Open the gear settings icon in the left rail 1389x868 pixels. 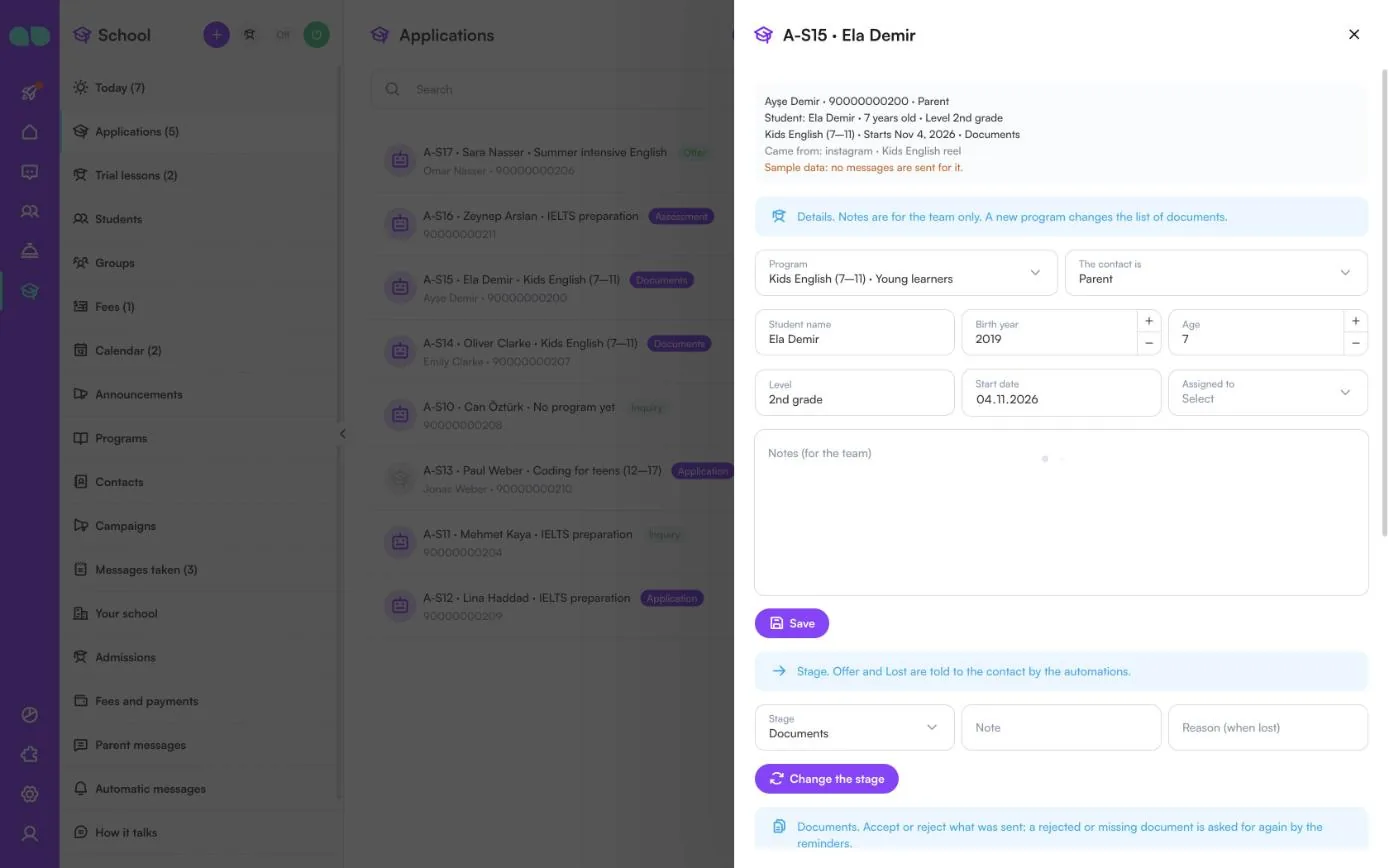click(30, 794)
